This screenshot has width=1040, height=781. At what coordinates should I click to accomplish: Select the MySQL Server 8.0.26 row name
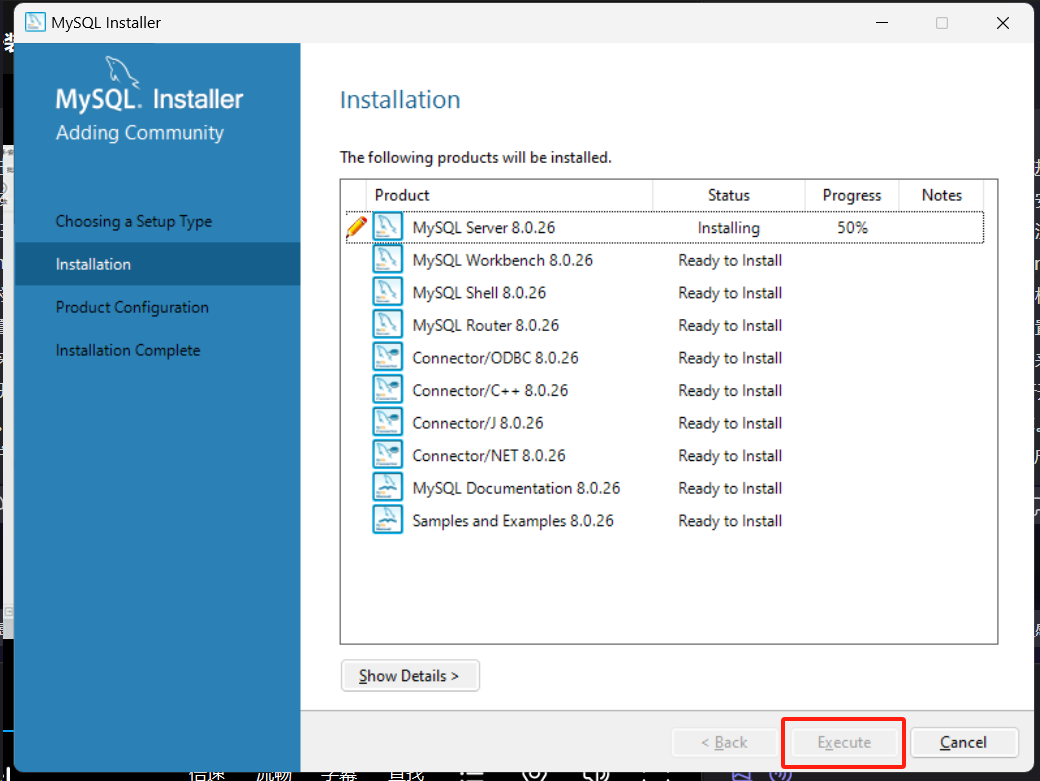tap(484, 227)
